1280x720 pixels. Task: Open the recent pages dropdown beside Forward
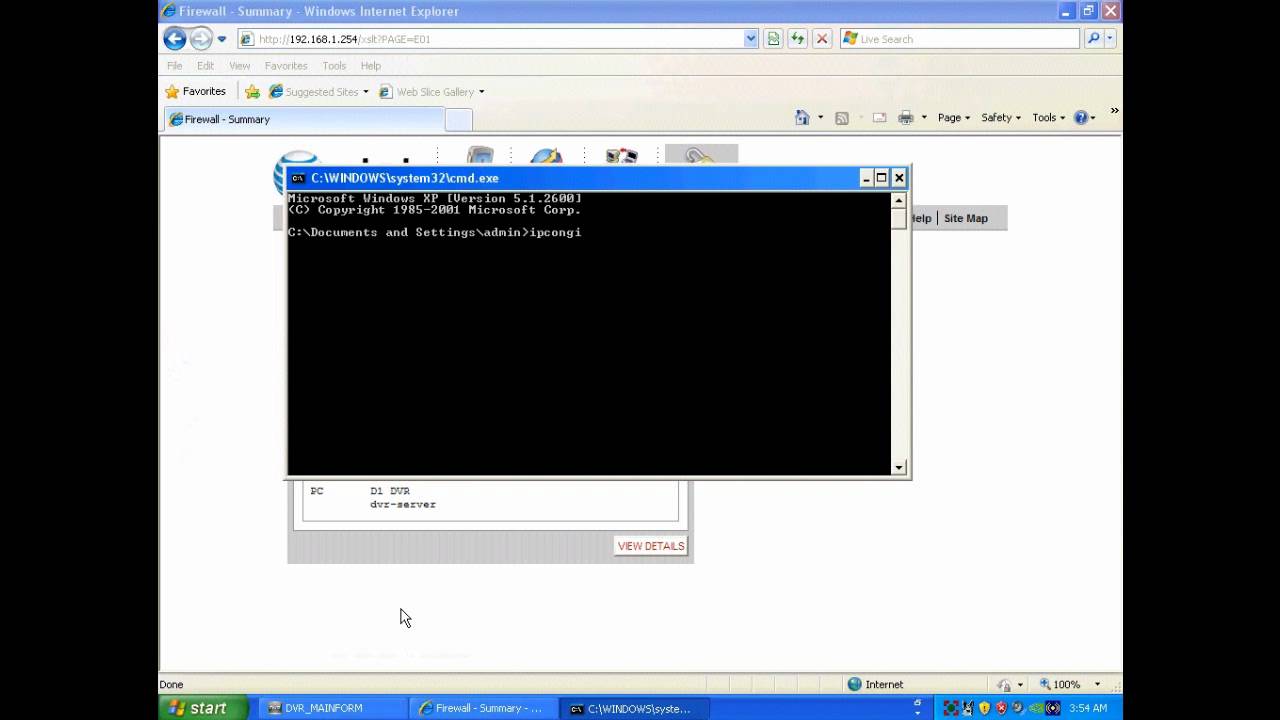pyautogui.click(x=222, y=39)
